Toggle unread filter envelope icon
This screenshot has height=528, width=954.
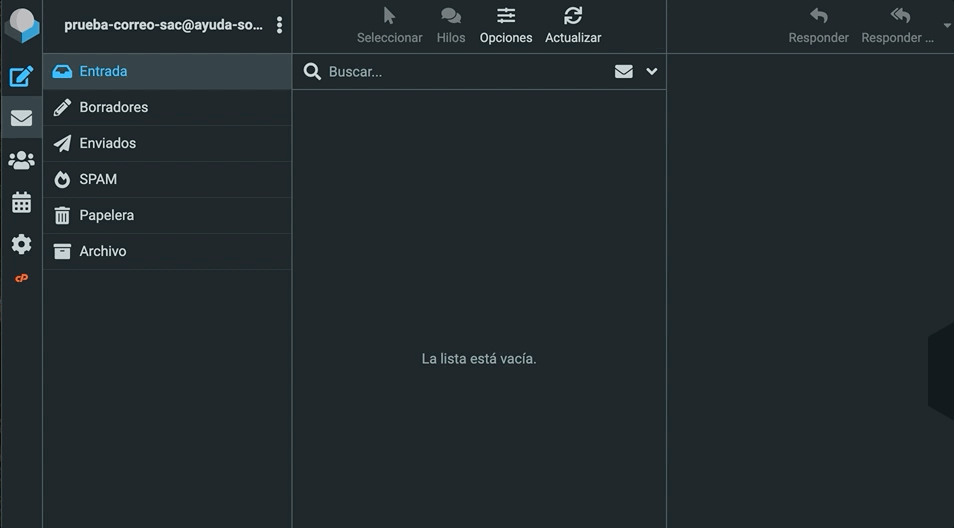pos(624,72)
